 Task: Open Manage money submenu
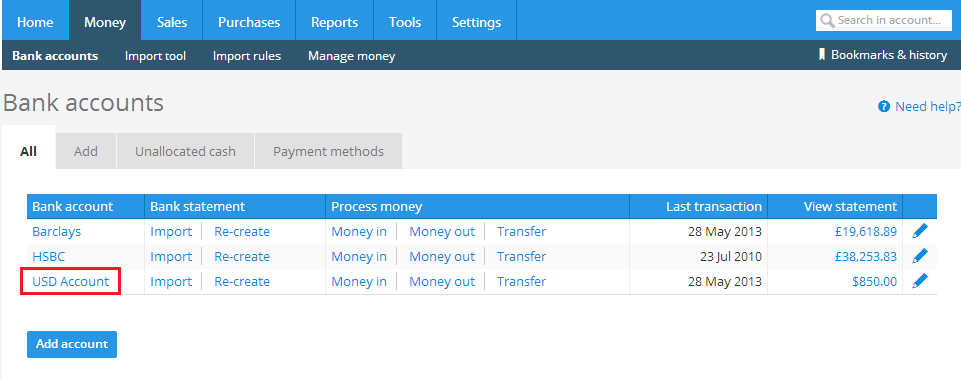click(352, 56)
